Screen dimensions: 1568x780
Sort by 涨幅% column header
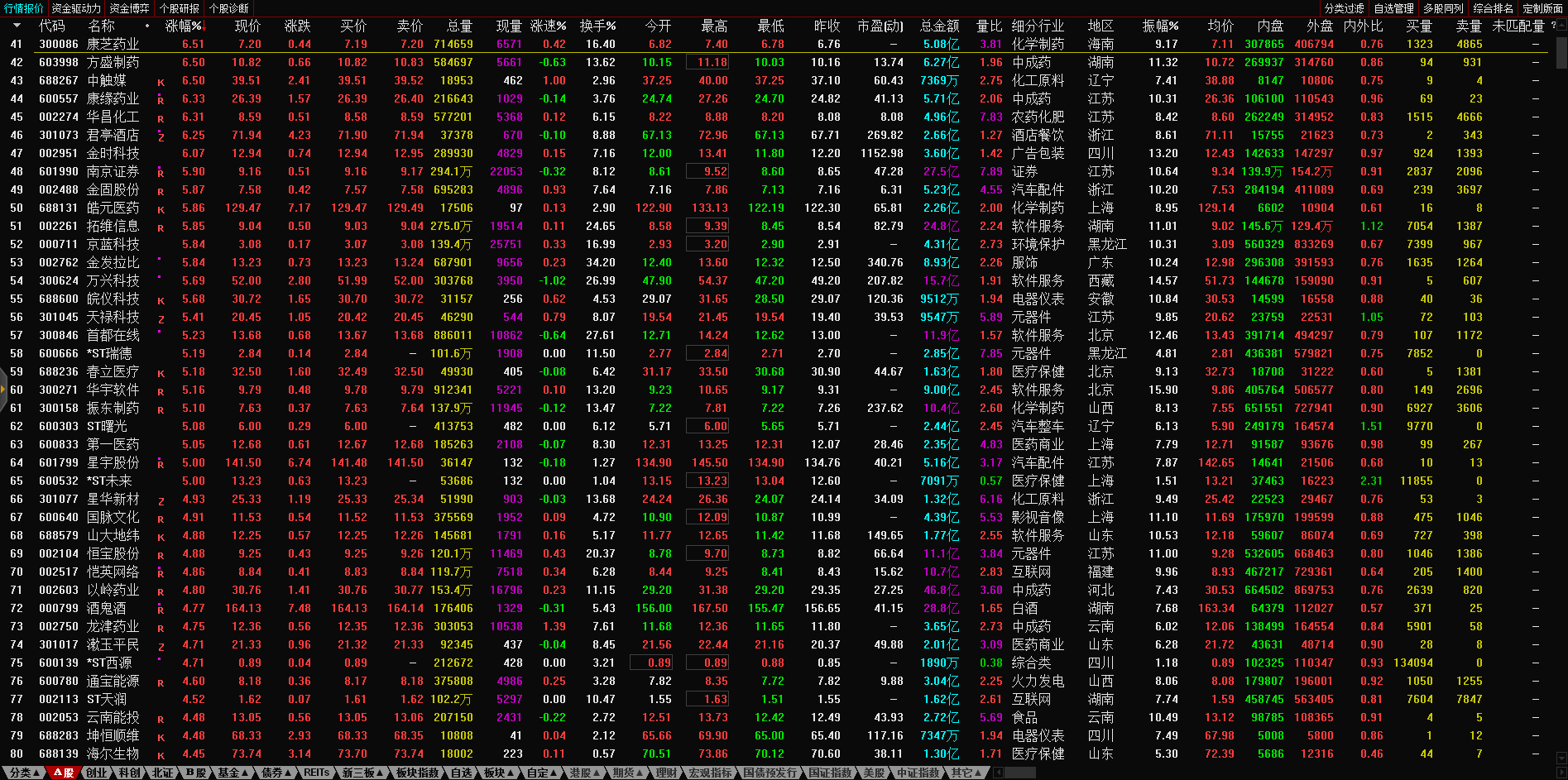coord(183,26)
